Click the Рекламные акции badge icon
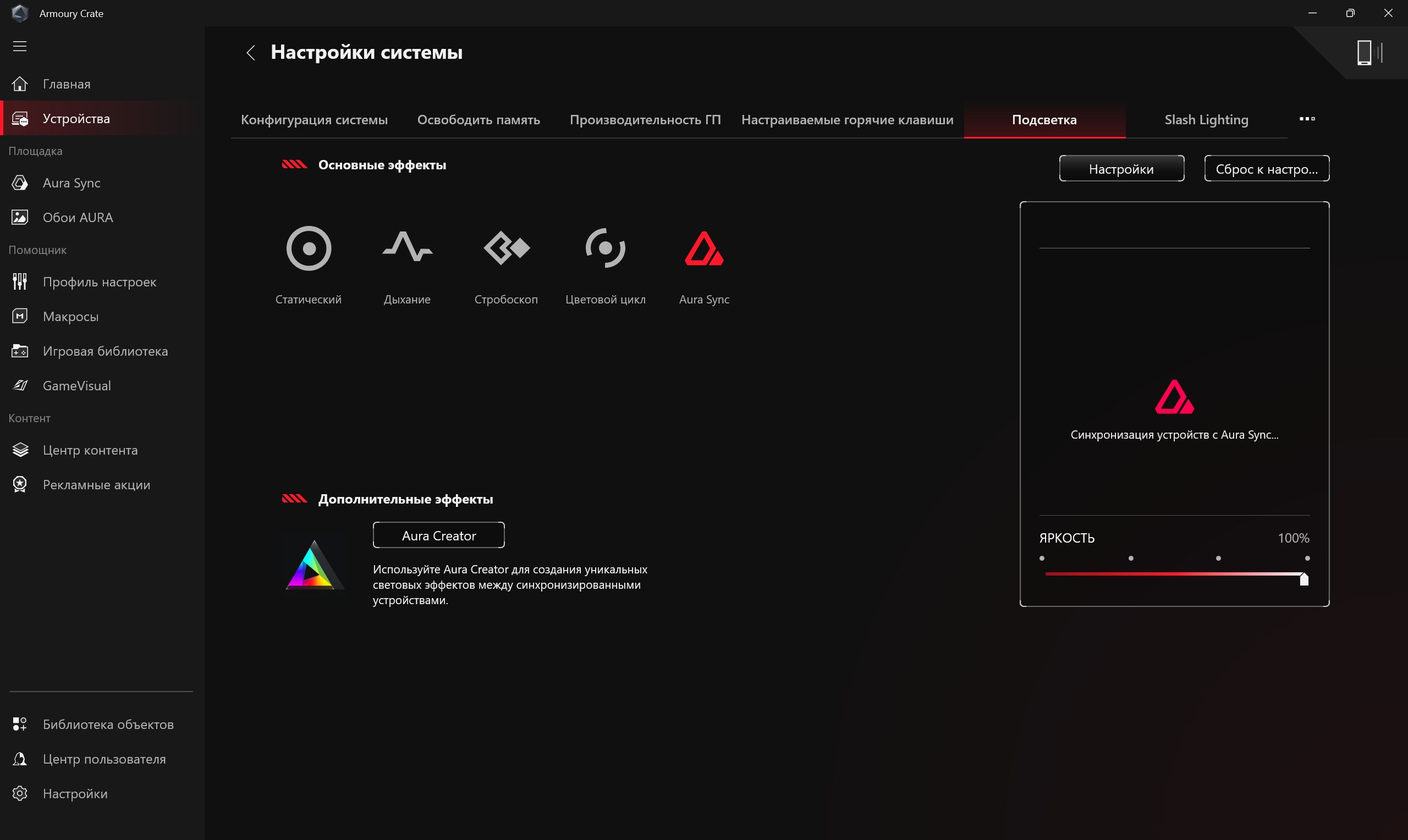The width and height of the screenshot is (1408, 840). (20, 484)
